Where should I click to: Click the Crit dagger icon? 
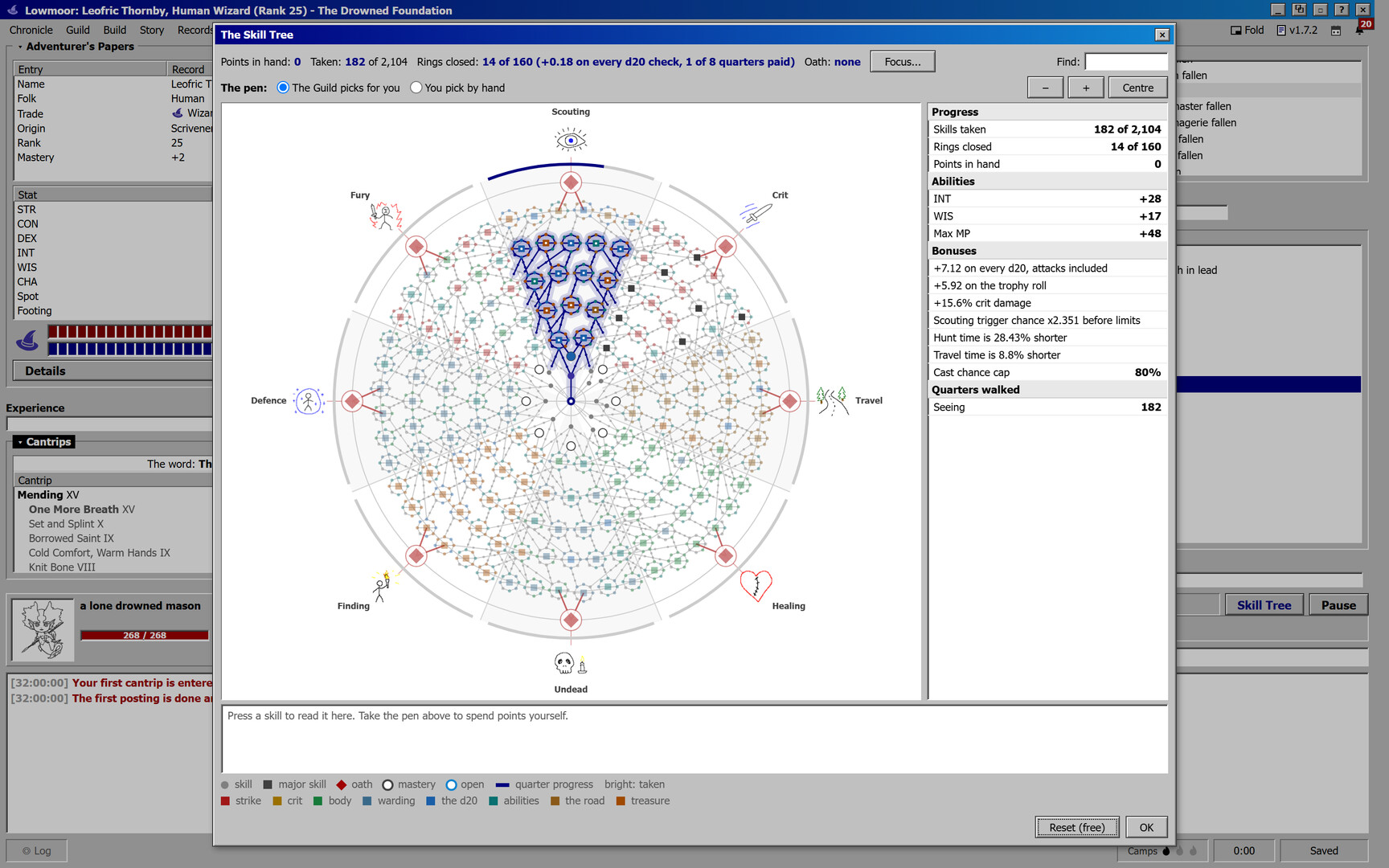point(756,215)
